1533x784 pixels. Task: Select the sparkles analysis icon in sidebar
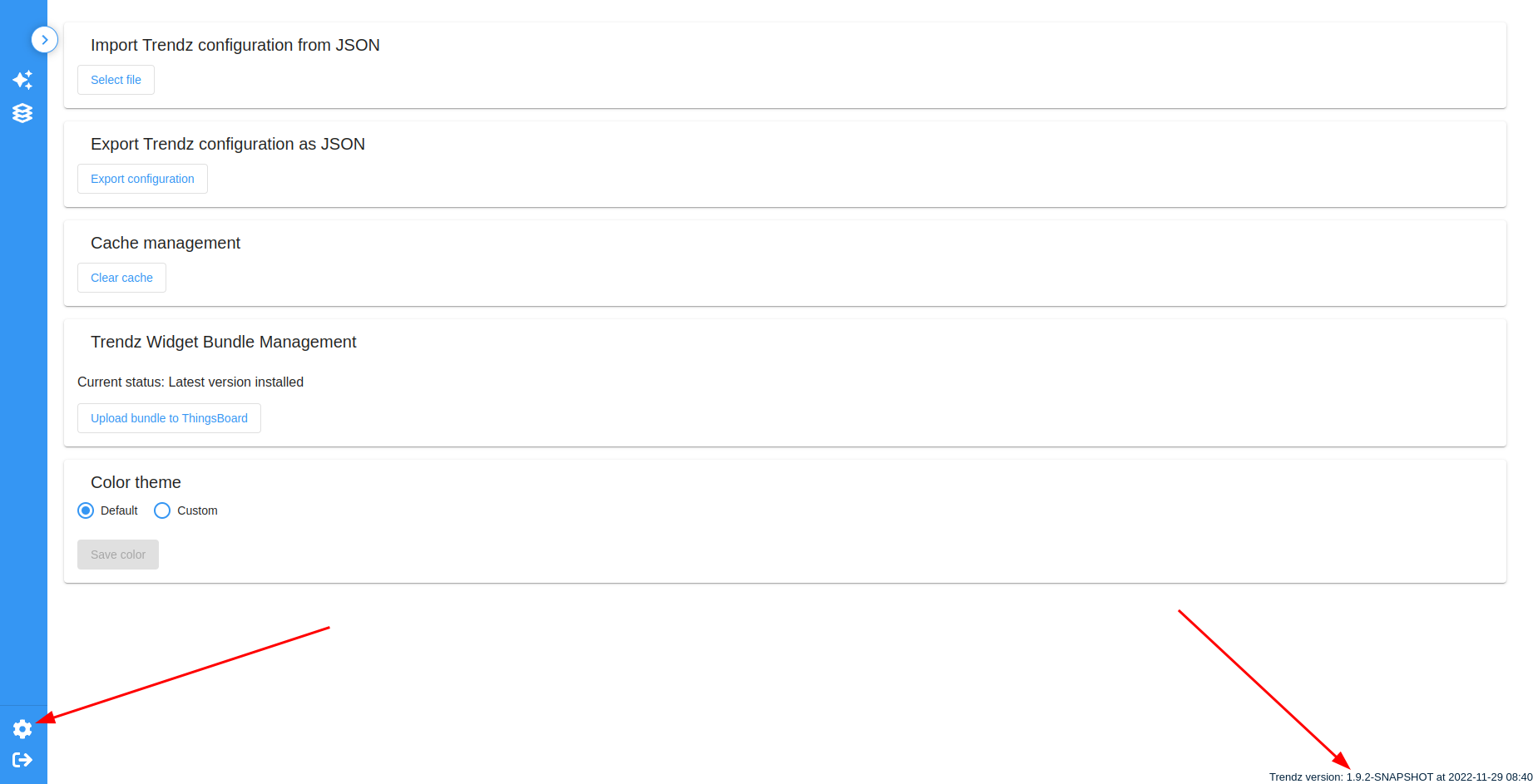[22, 80]
